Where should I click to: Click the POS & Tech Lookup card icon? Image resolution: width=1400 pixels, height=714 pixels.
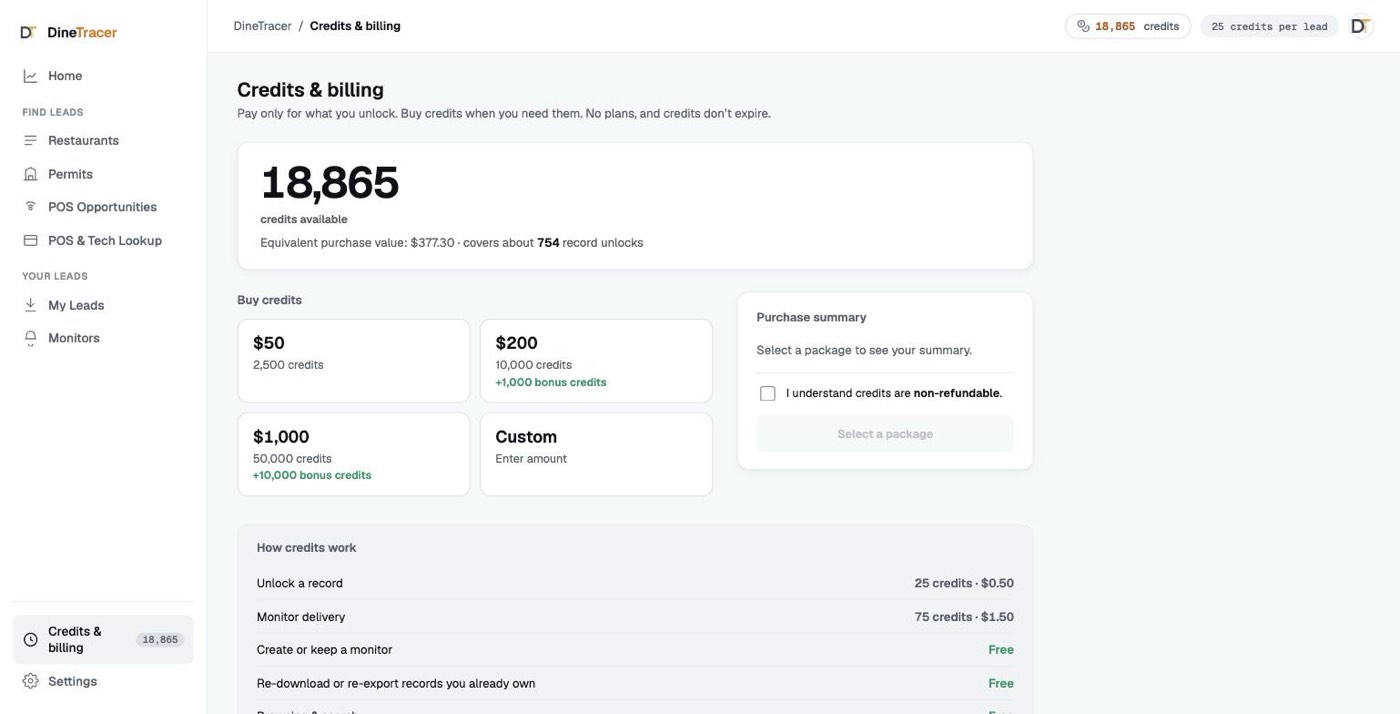[x=30, y=241]
